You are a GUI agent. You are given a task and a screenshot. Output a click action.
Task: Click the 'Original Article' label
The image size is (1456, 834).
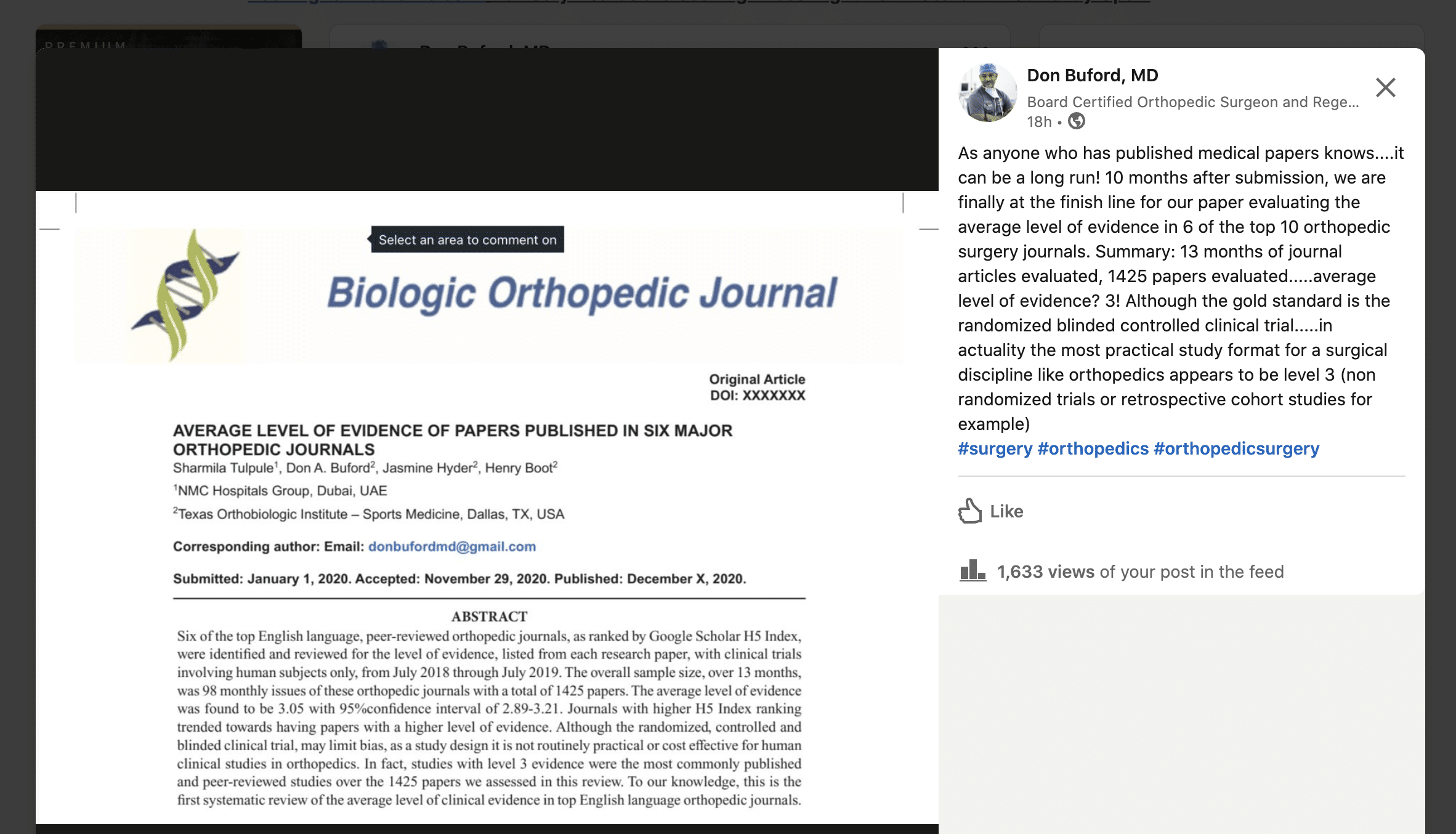coord(757,379)
